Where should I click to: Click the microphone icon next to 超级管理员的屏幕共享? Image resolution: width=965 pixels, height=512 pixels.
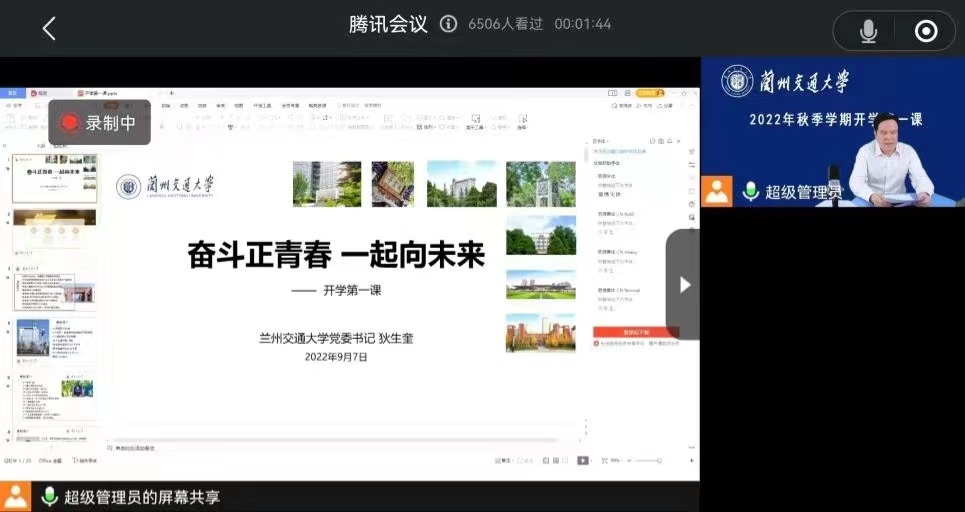coord(49,496)
